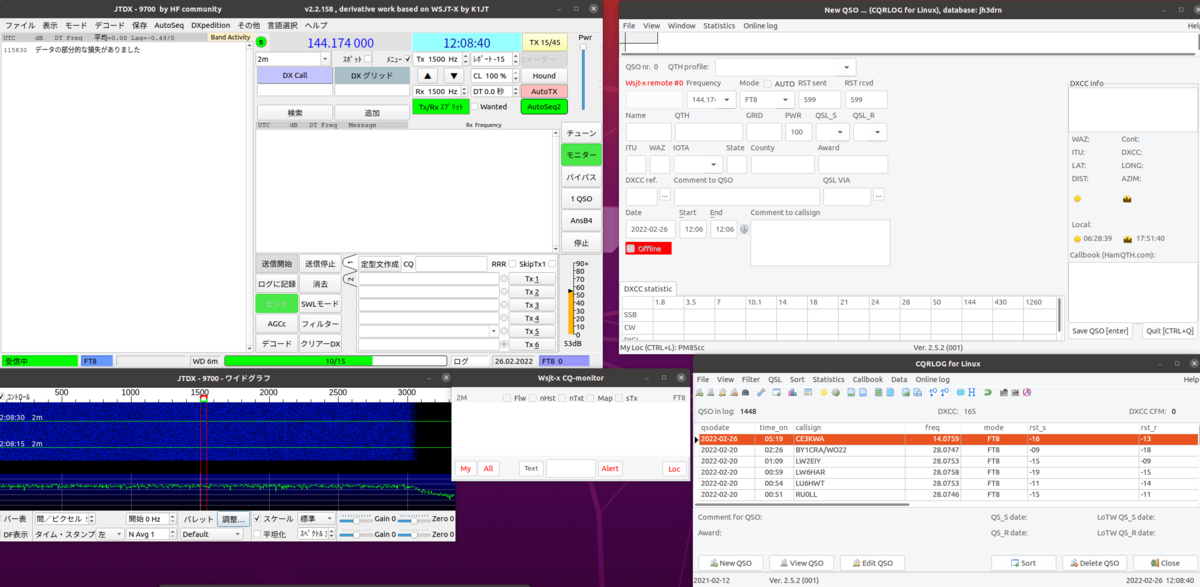Click the crown icon next to Local sunset time
Image resolution: width=1200 pixels, height=587 pixels.
click(1129, 239)
